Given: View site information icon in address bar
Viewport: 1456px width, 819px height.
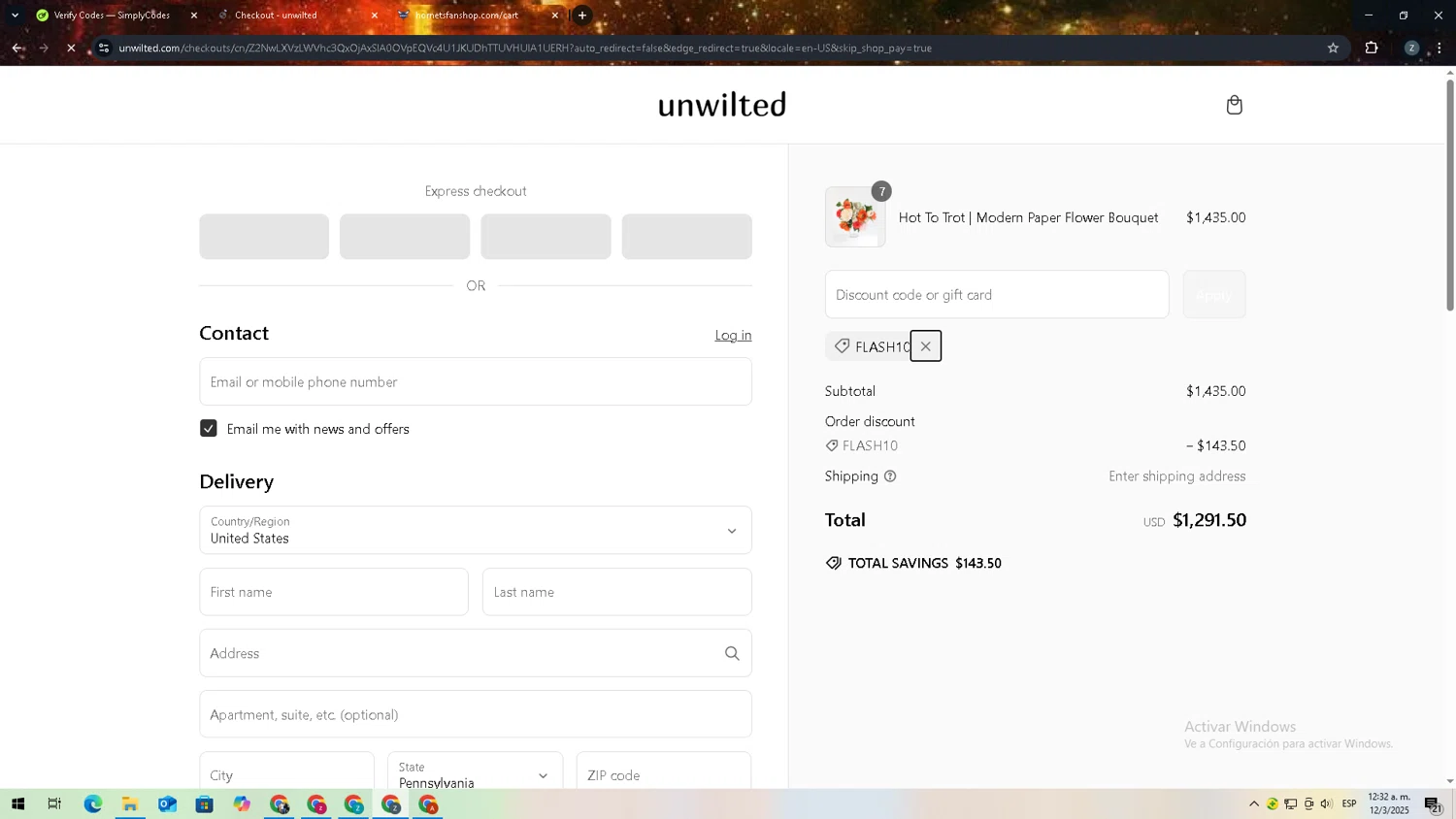Looking at the screenshot, I should pos(104,48).
